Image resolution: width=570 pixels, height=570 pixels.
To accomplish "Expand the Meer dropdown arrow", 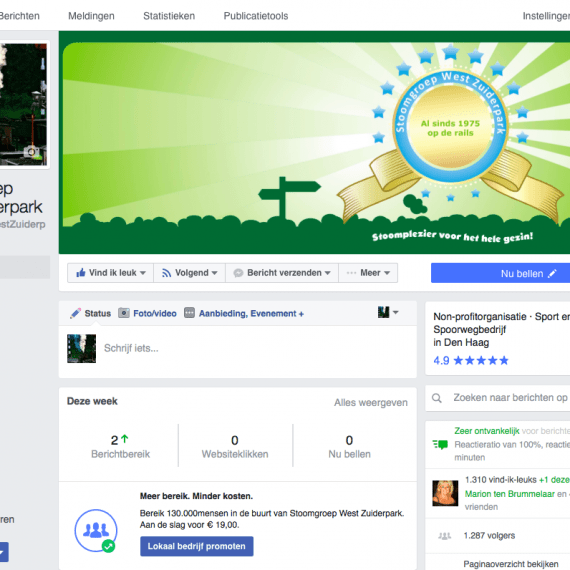I will [x=387, y=273].
